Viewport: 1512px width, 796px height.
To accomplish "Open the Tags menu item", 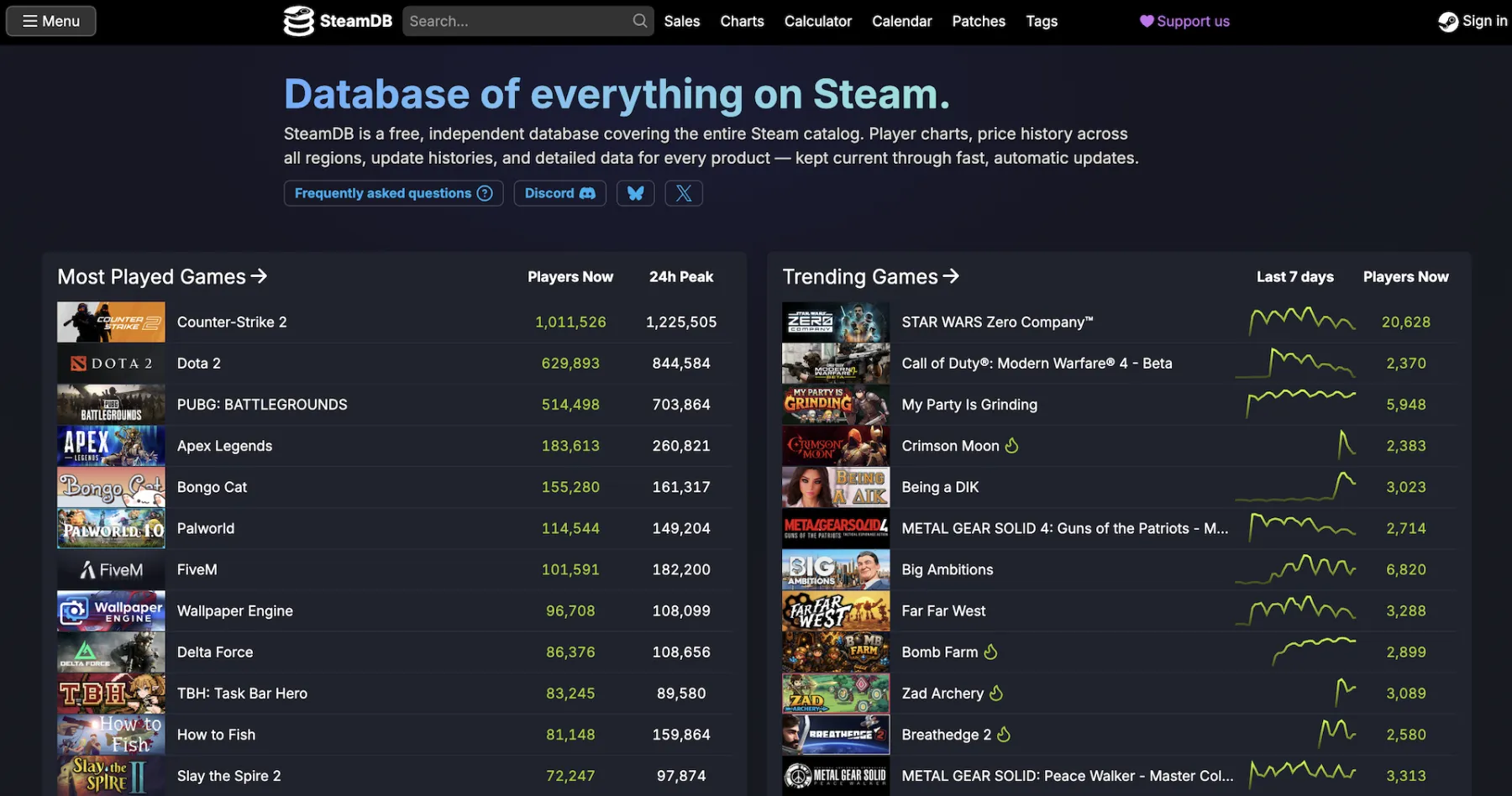I will pos(1042,21).
